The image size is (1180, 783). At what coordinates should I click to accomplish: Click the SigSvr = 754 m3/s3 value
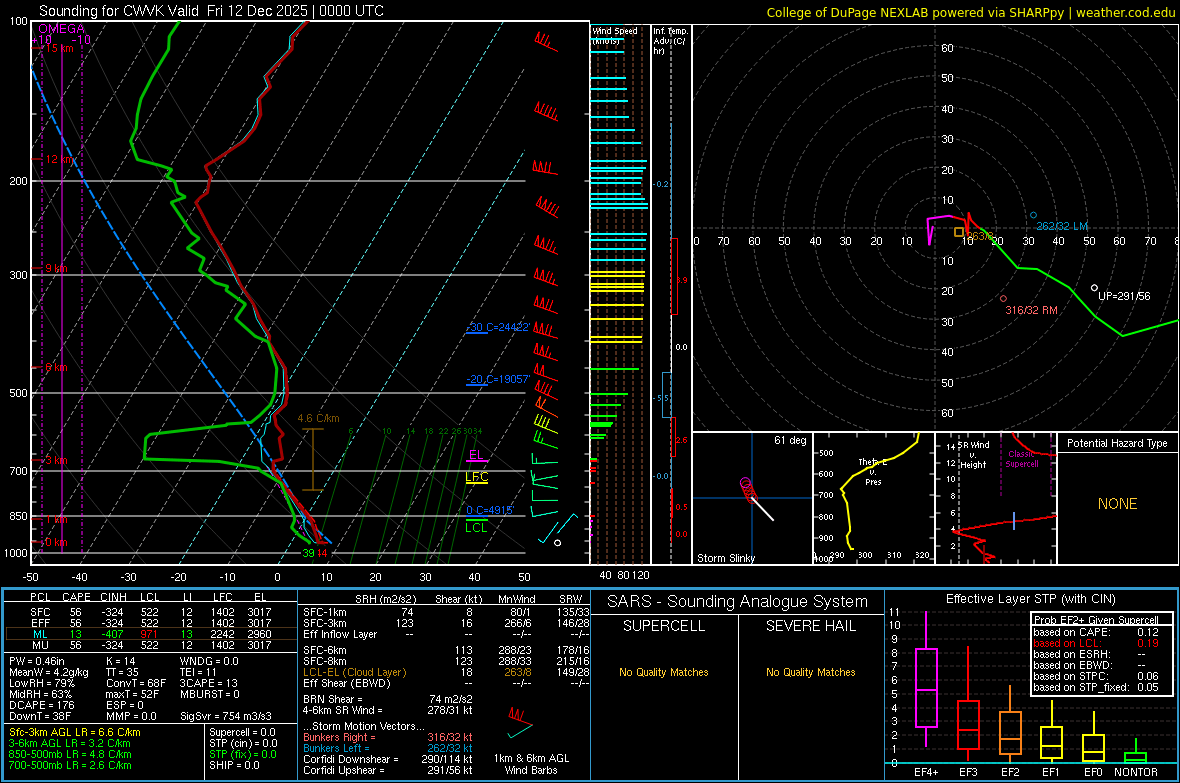click(226, 716)
